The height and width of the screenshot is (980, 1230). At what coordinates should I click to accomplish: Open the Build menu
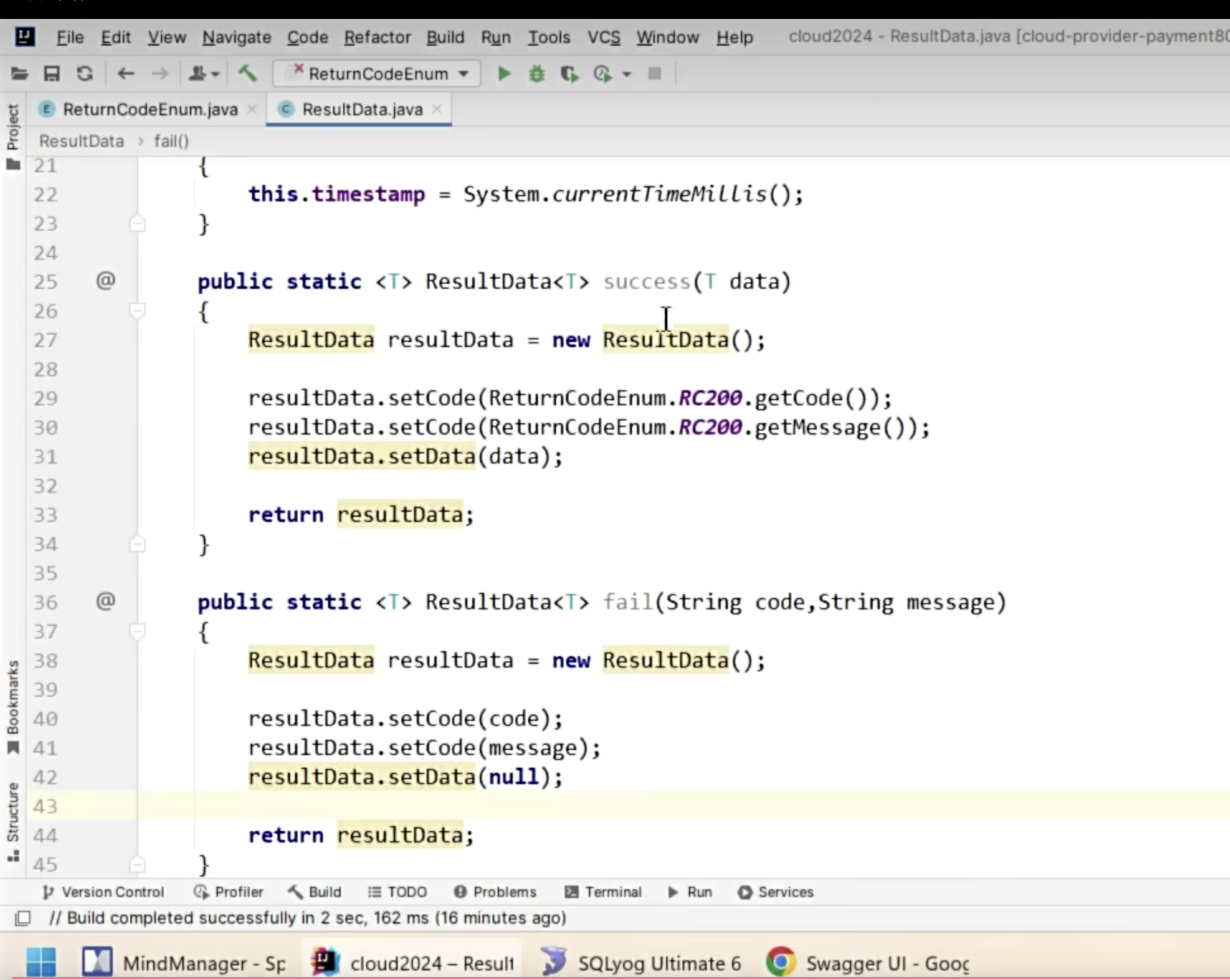tap(445, 37)
